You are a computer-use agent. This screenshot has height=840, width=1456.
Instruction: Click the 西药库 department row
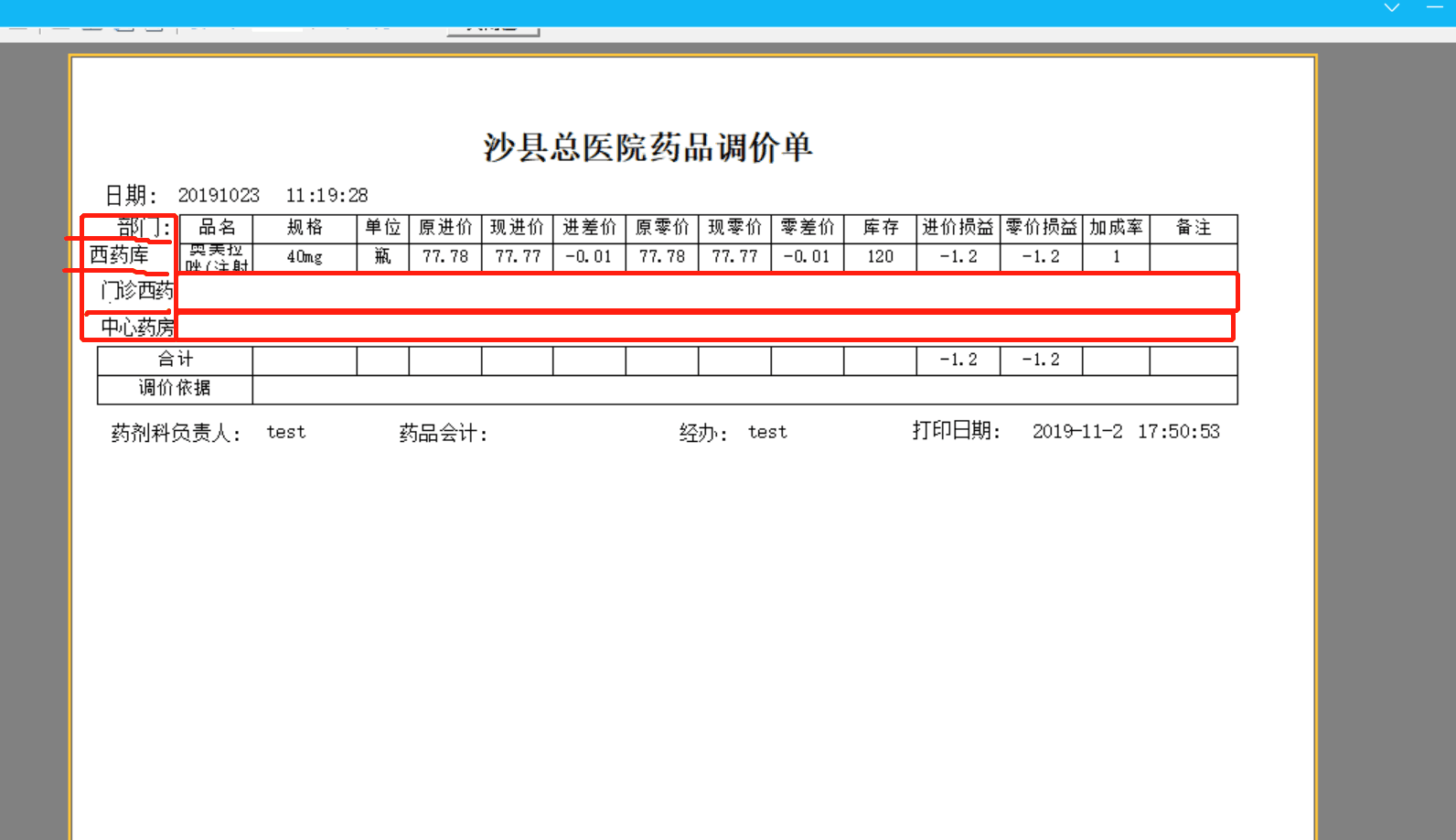pyautogui.click(x=119, y=255)
